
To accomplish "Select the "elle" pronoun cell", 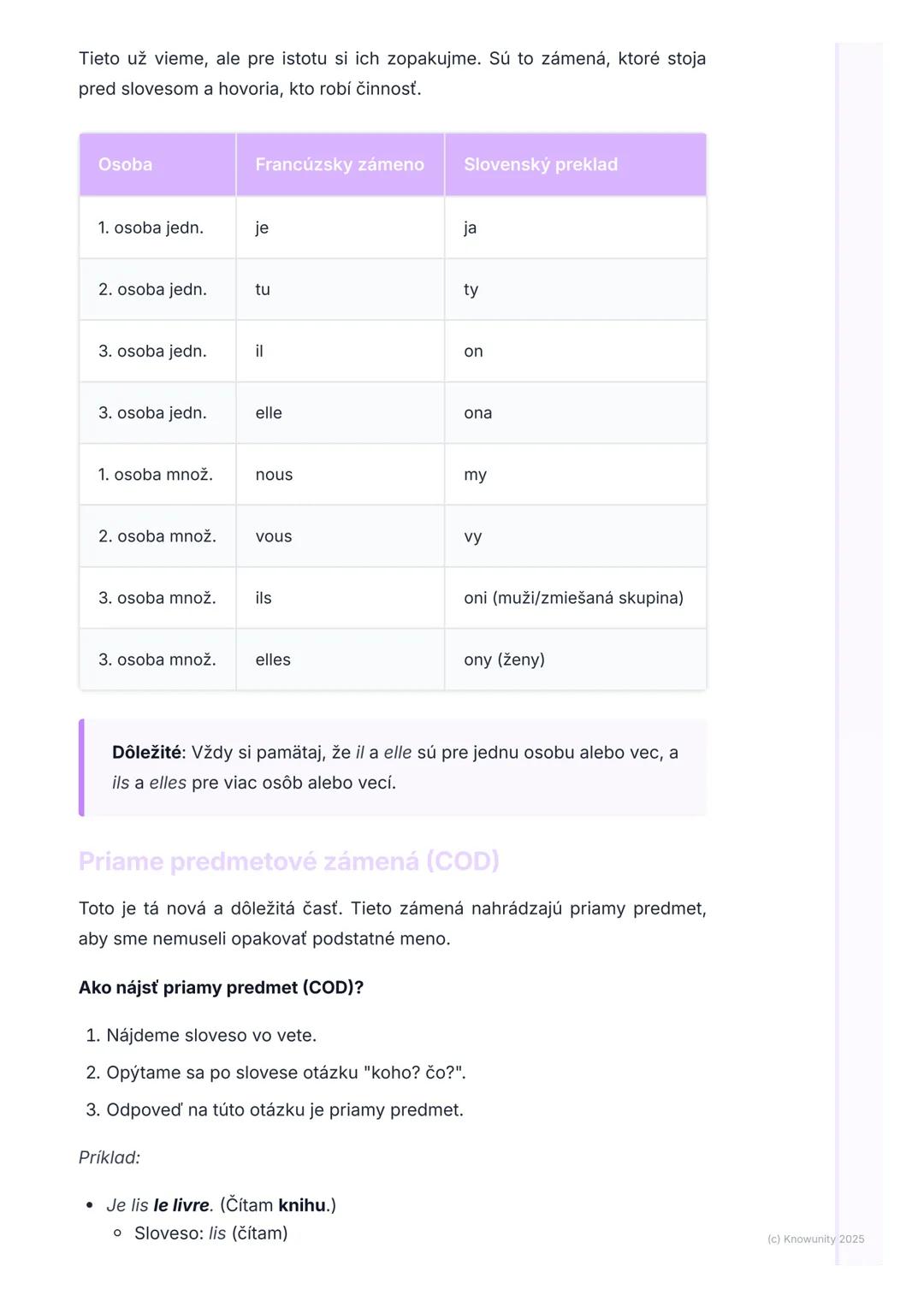I will pyautogui.click(x=269, y=412).
